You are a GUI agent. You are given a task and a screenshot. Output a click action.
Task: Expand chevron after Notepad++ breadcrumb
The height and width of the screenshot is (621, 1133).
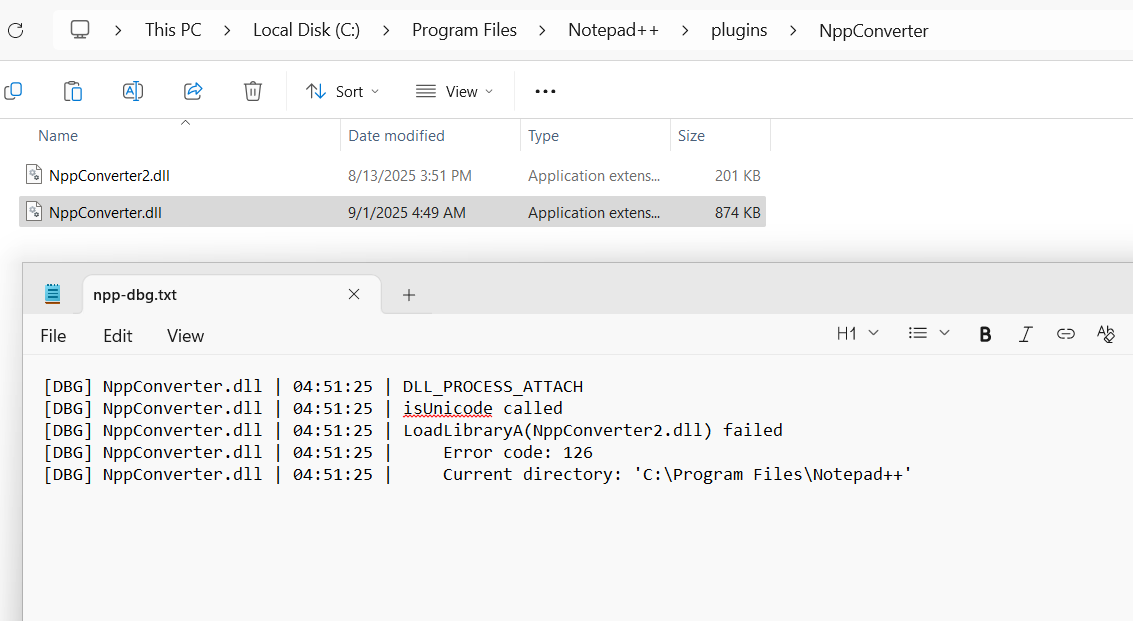[x=685, y=30]
